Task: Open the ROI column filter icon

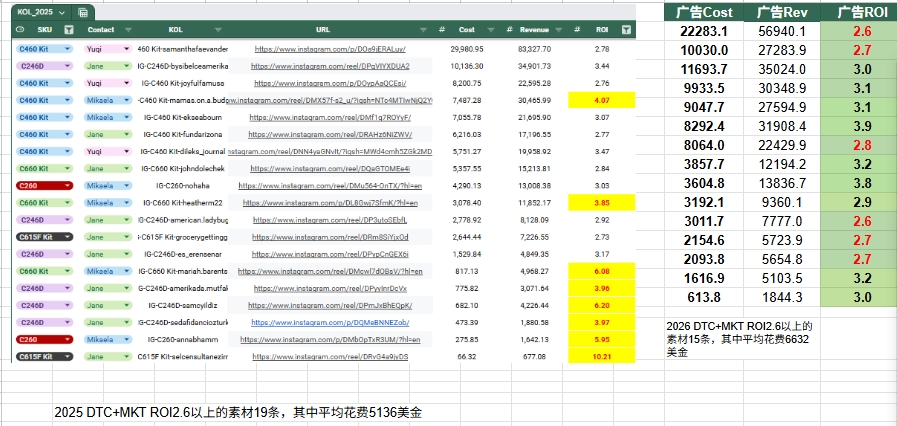Action: 626,30
